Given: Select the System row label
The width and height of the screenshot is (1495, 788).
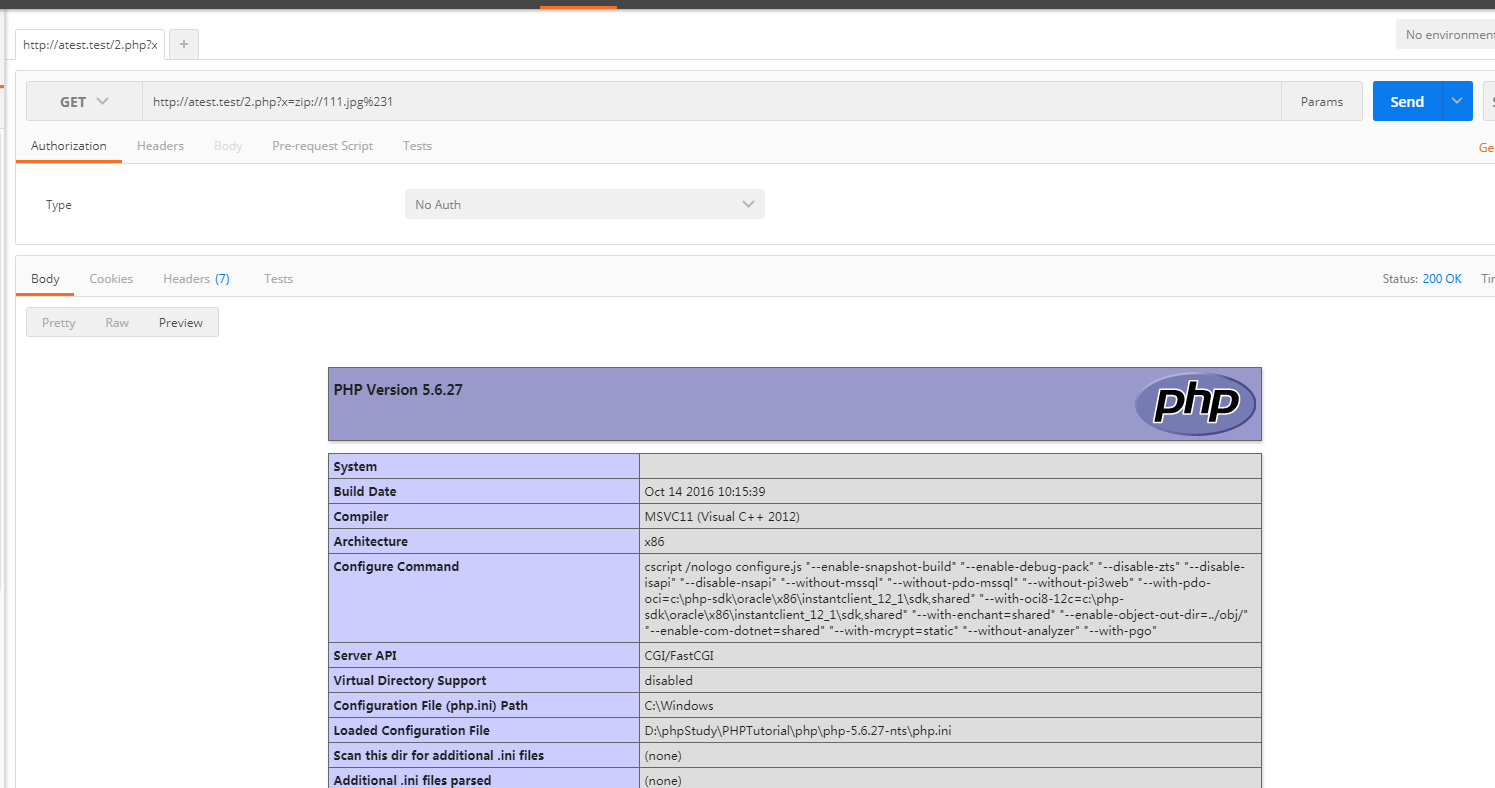Looking at the screenshot, I should click(x=356, y=467).
